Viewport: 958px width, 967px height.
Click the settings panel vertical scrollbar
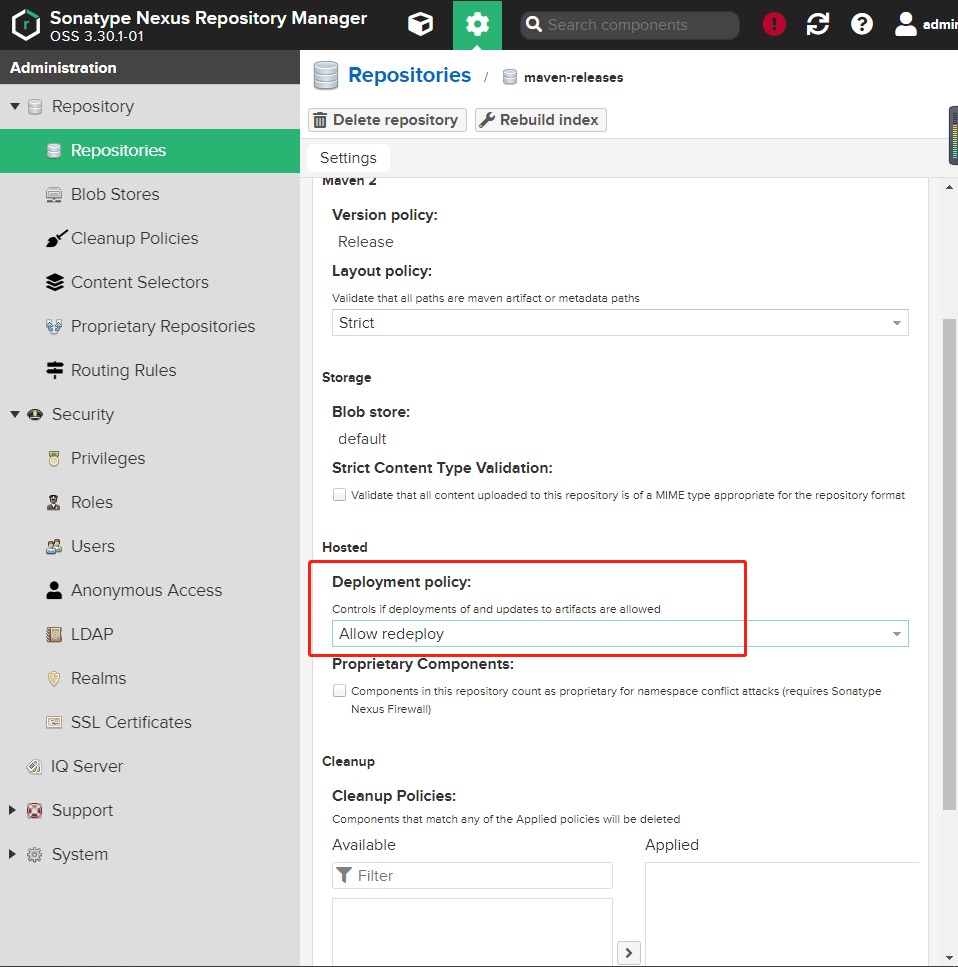949,564
